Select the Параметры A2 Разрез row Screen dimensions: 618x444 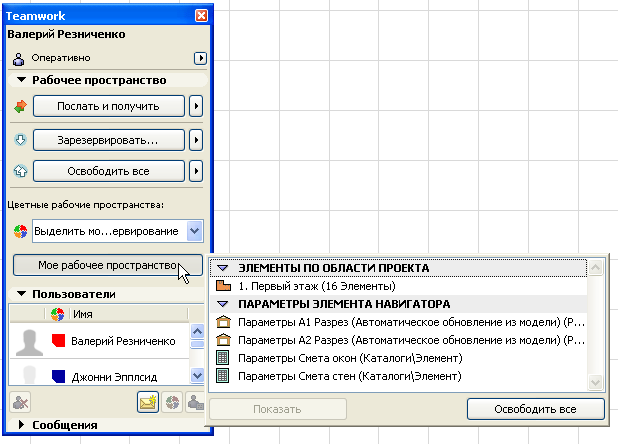point(398,340)
